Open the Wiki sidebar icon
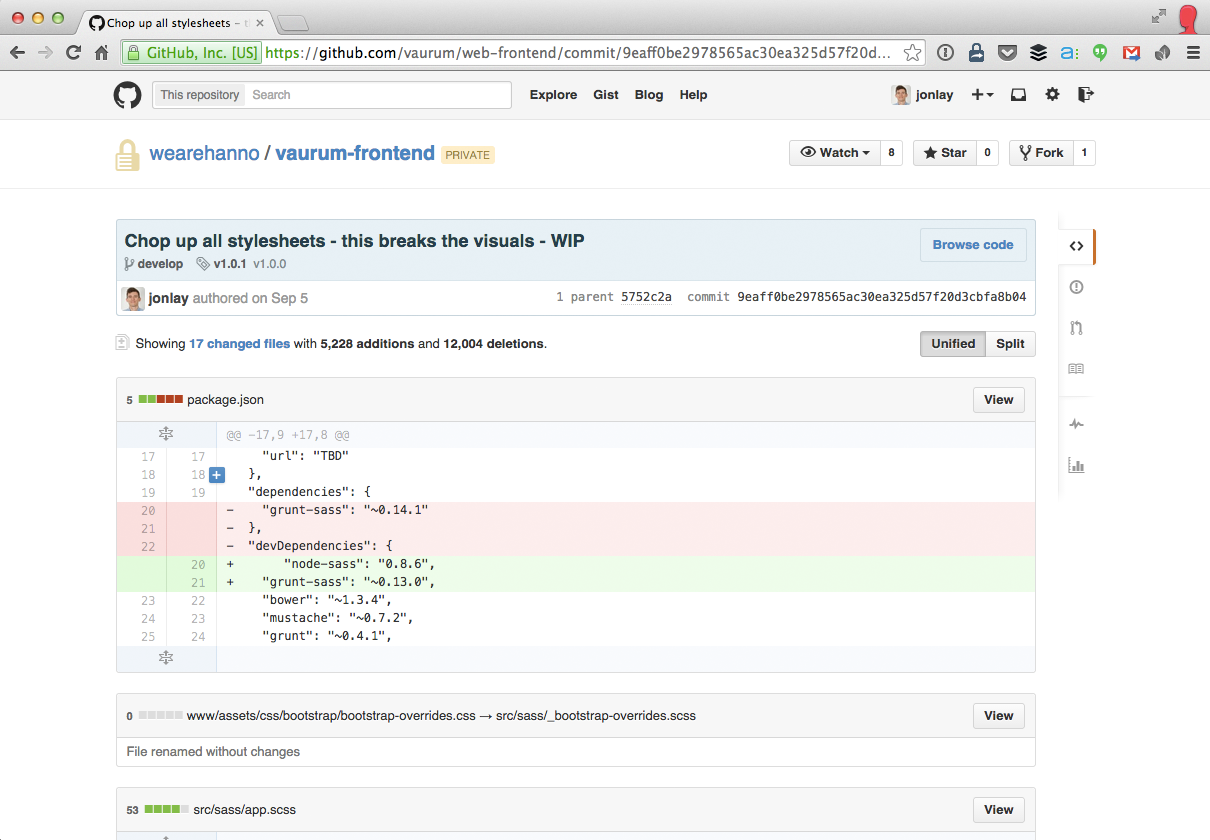The image size is (1210, 840). click(1076, 369)
